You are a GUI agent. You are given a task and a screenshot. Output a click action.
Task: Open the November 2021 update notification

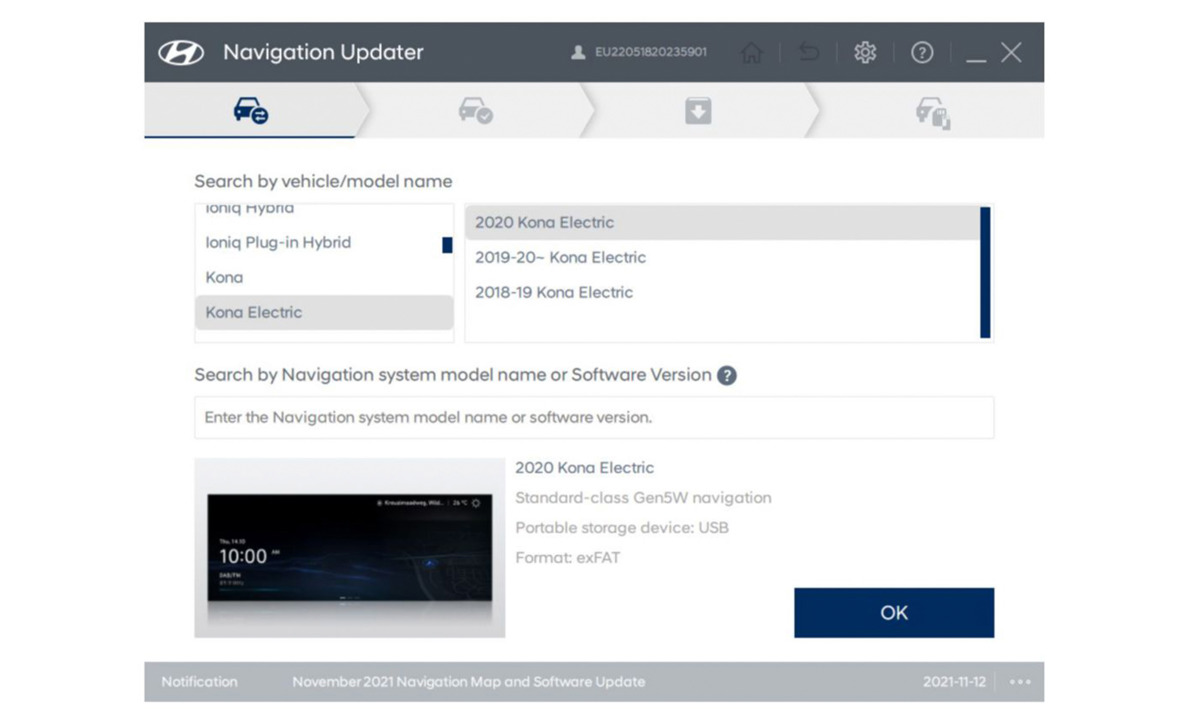tap(468, 682)
